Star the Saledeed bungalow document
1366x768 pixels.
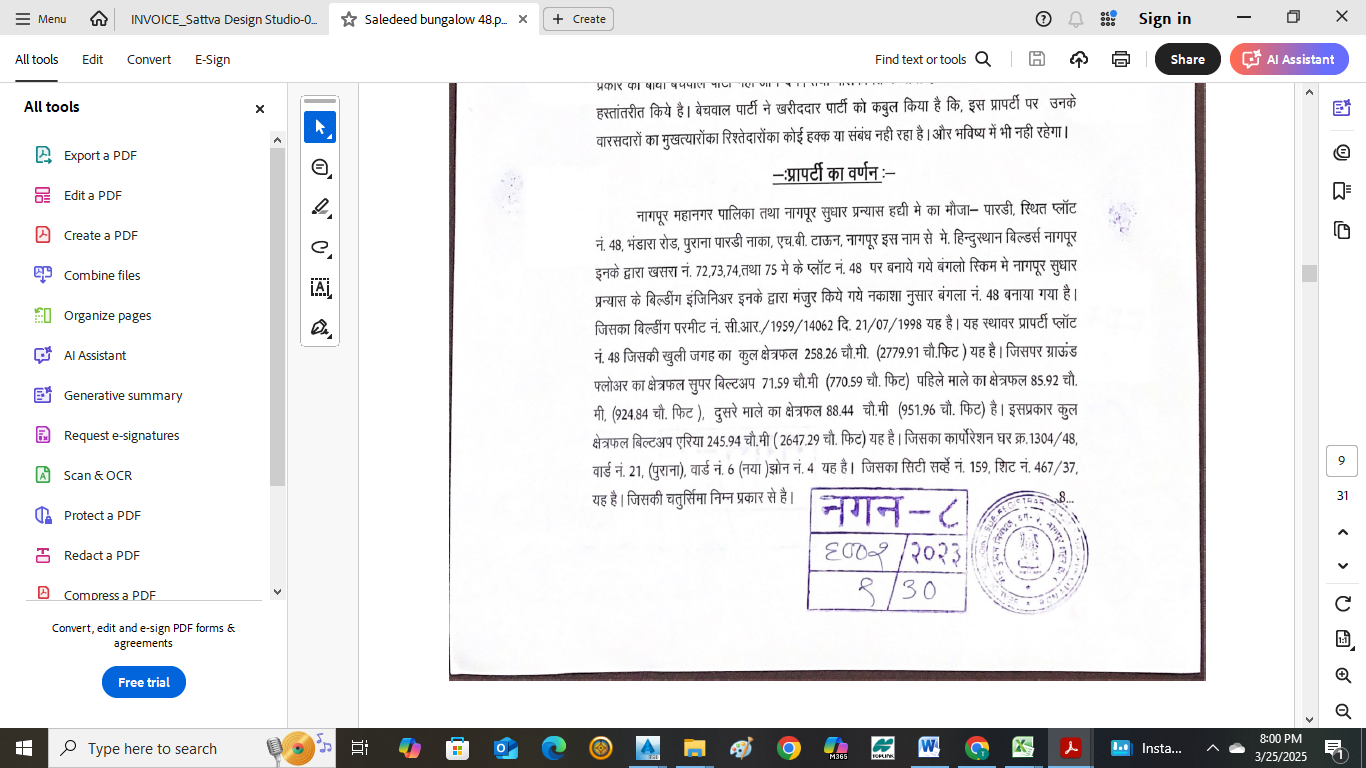pos(349,19)
